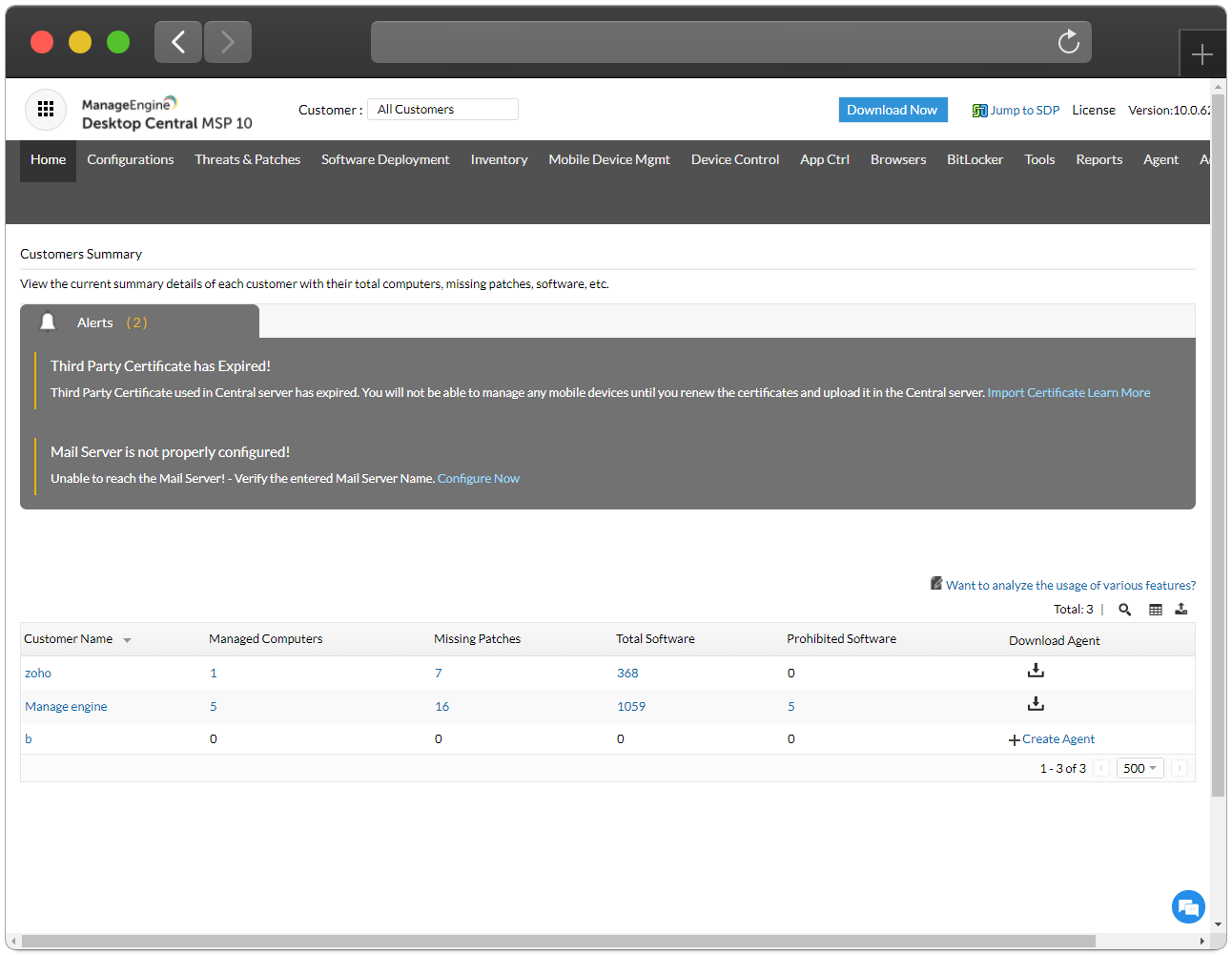View Manage engine's 5 prohibited software

click(791, 707)
